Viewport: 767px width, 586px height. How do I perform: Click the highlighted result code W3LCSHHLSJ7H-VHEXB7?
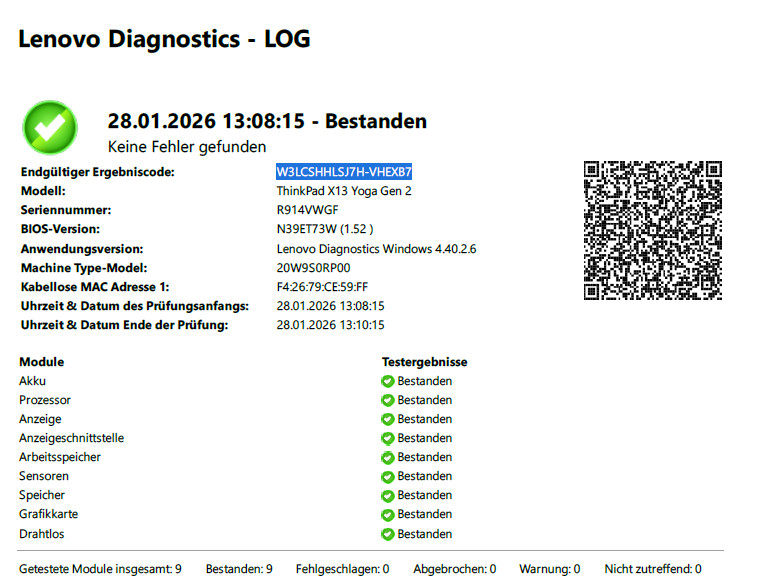coord(344,172)
